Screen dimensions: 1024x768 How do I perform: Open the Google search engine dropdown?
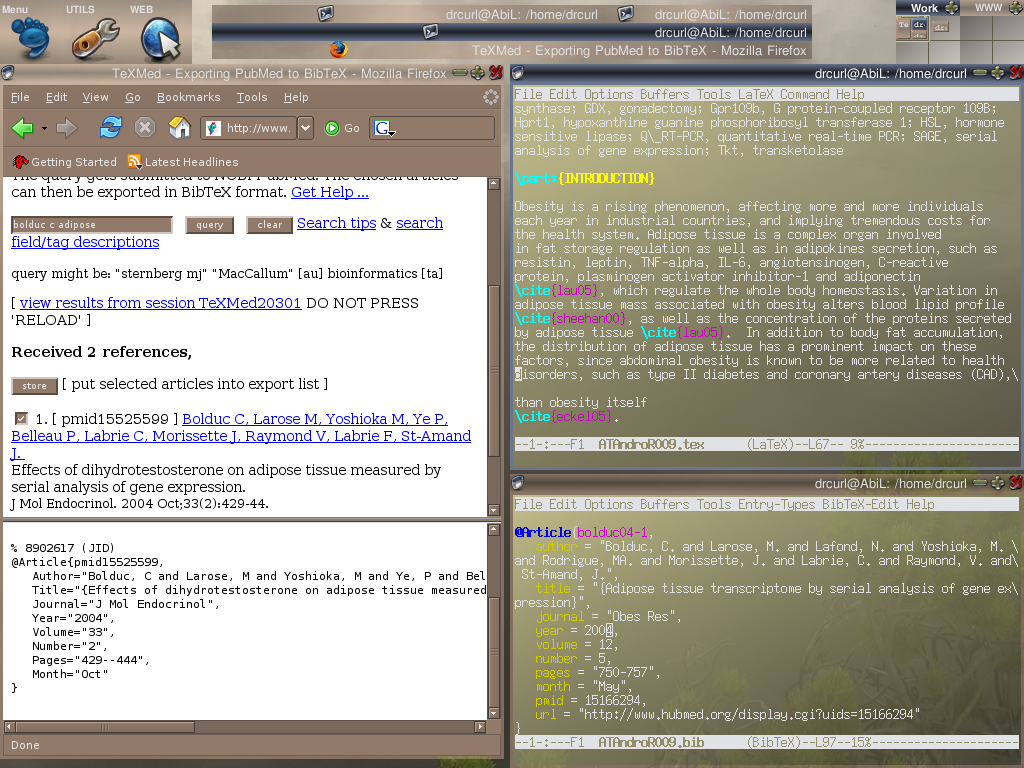[x=385, y=128]
